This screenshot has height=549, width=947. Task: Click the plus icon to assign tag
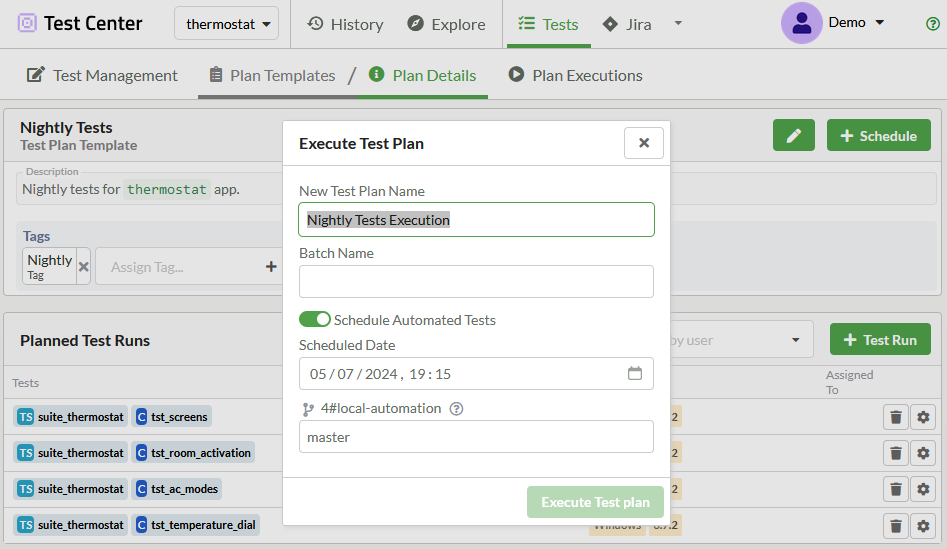[x=270, y=267]
